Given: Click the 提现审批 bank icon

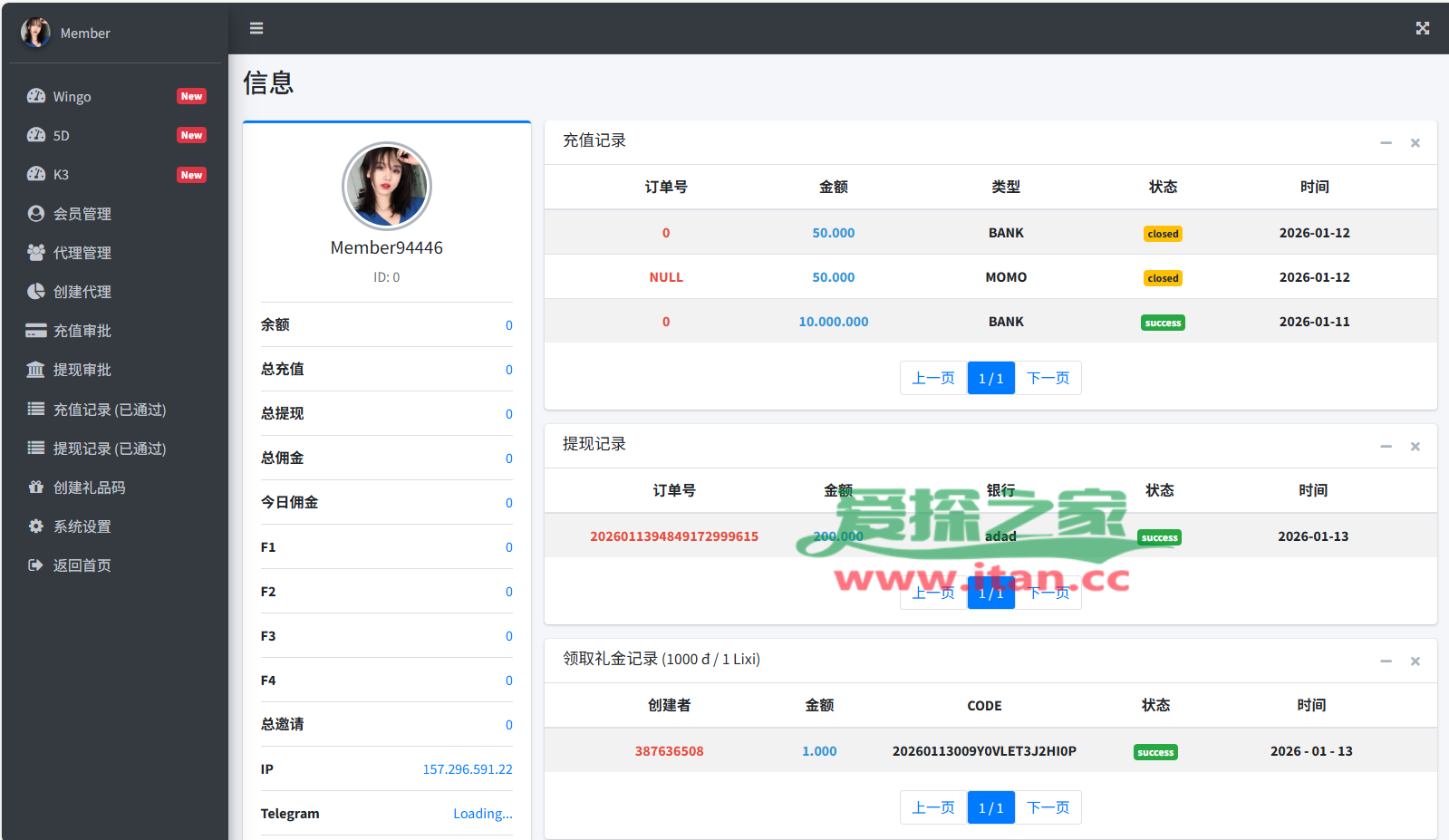Looking at the screenshot, I should click(x=36, y=370).
